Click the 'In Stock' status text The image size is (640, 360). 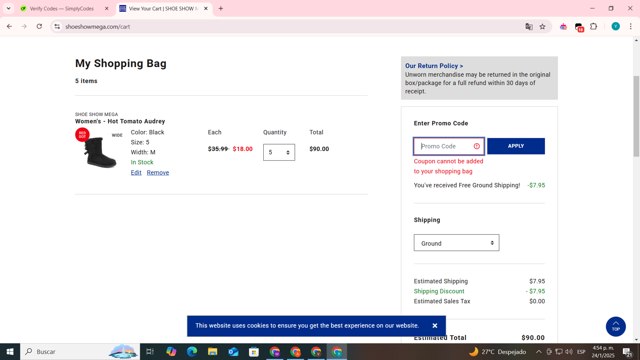(142, 162)
